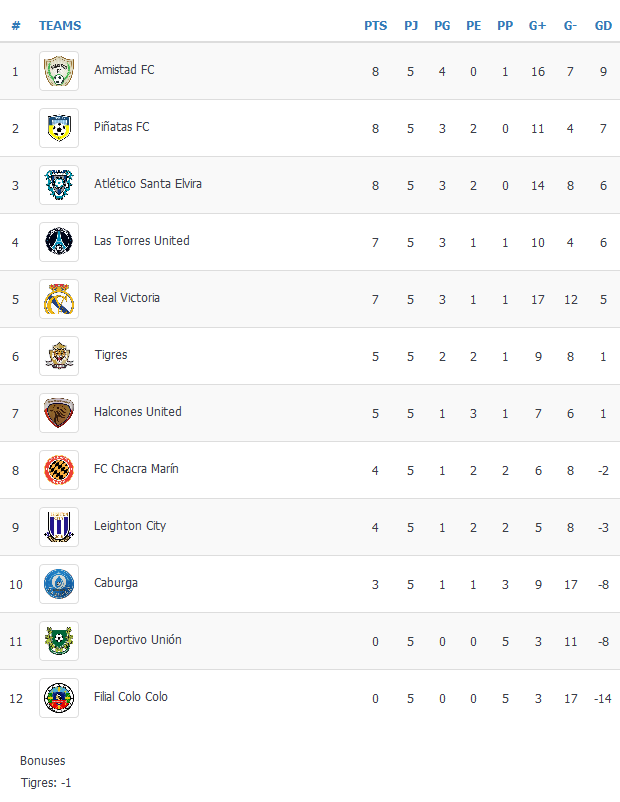
Task: Select FC Chacra Marín checkered badge
Action: (x=59, y=470)
